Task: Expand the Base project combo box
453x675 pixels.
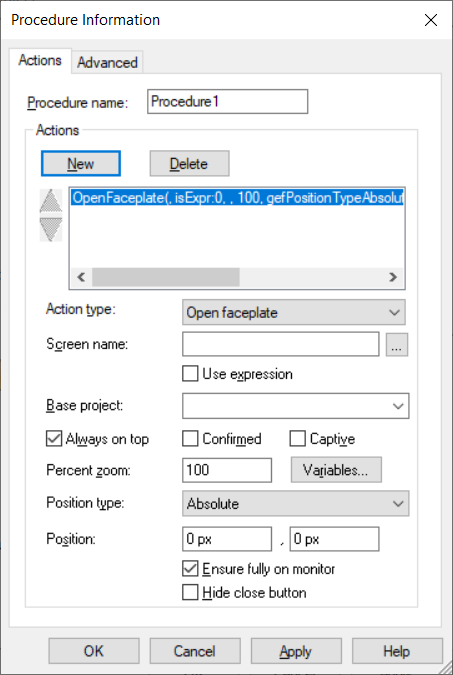Action: [295, 406]
